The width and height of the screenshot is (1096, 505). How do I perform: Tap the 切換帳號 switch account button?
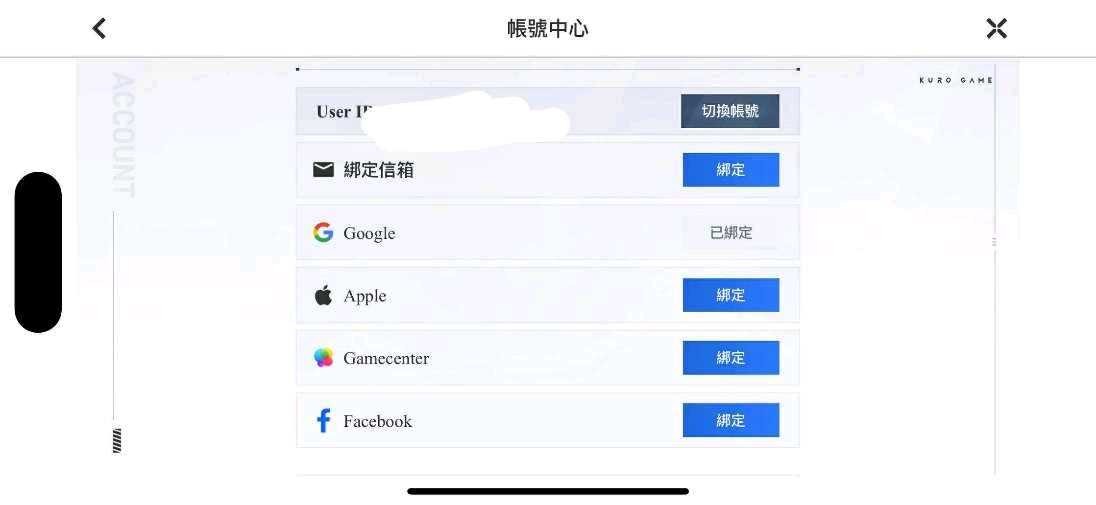point(730,111)
